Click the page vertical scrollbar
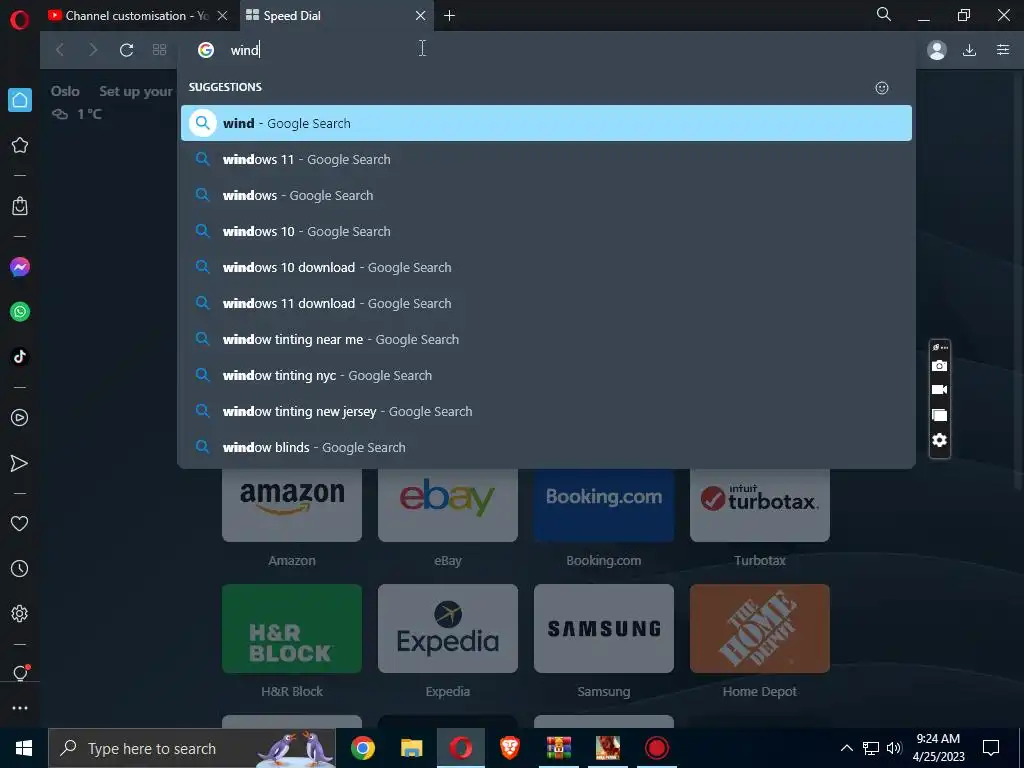The width and height of the screenshot is (1024, 768). pos(1019,281)
